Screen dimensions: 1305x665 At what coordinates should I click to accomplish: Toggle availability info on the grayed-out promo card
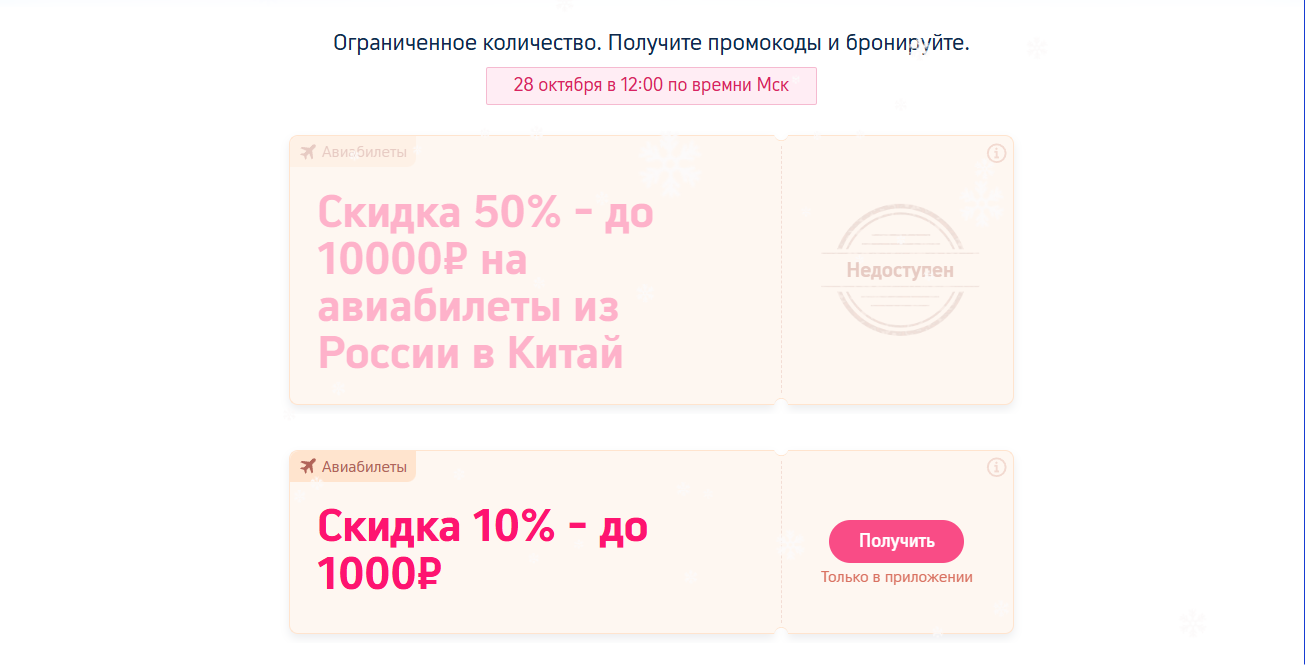pos(996,153)
